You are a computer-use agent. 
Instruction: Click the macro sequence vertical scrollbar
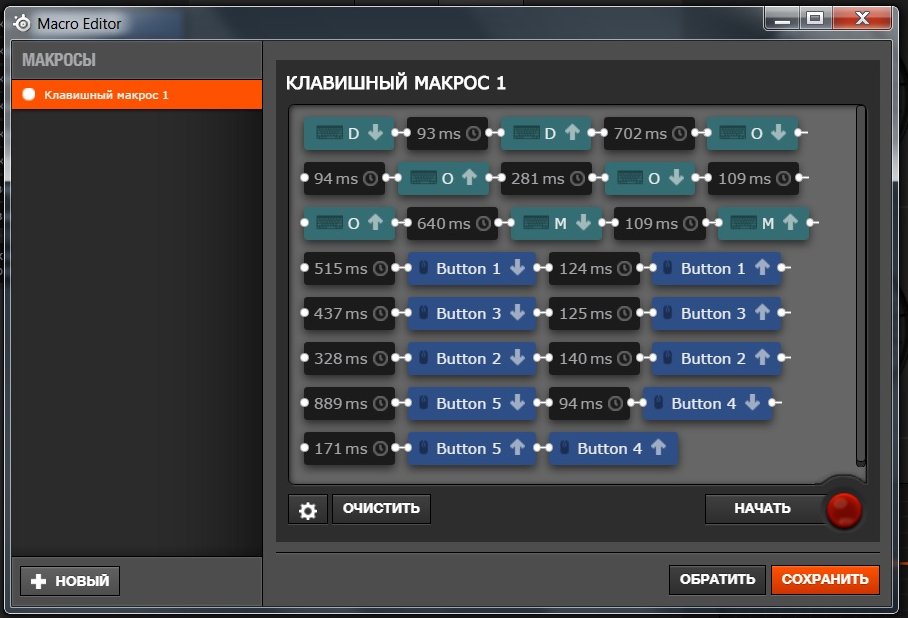pyautogui.click(x=861, y=286)
